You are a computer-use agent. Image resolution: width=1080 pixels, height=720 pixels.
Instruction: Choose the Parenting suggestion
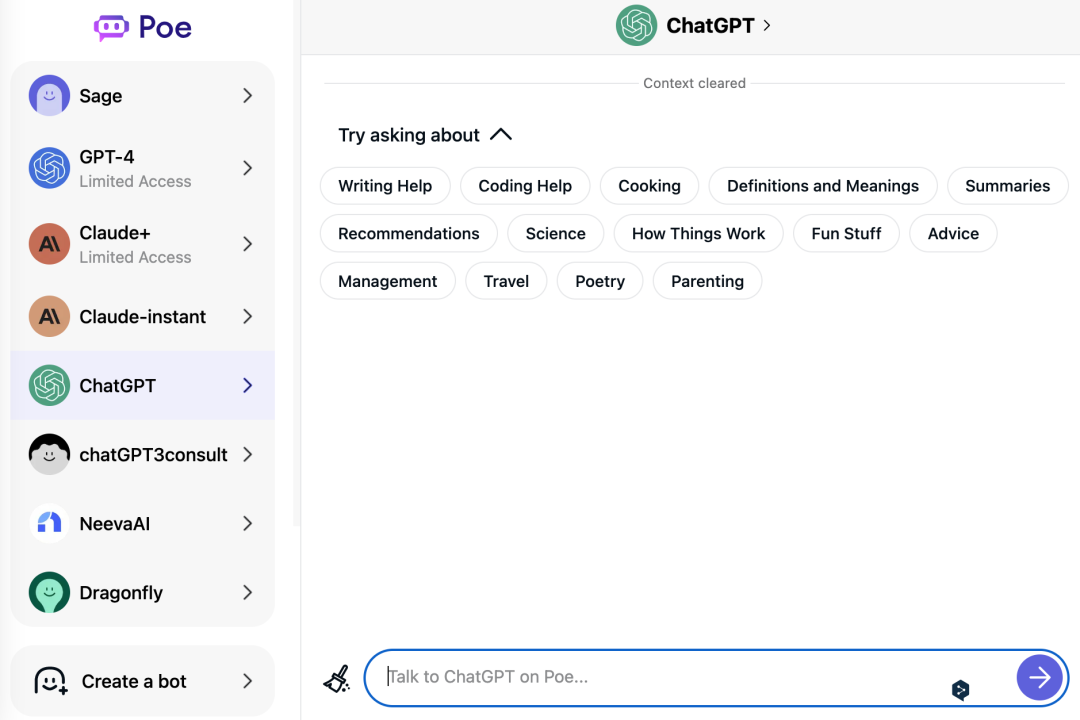click(x=707, y=281)
